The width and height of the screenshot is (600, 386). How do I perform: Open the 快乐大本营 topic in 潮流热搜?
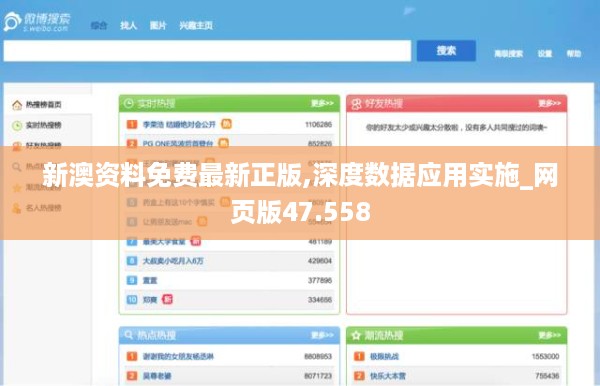(x=388, y=376)
